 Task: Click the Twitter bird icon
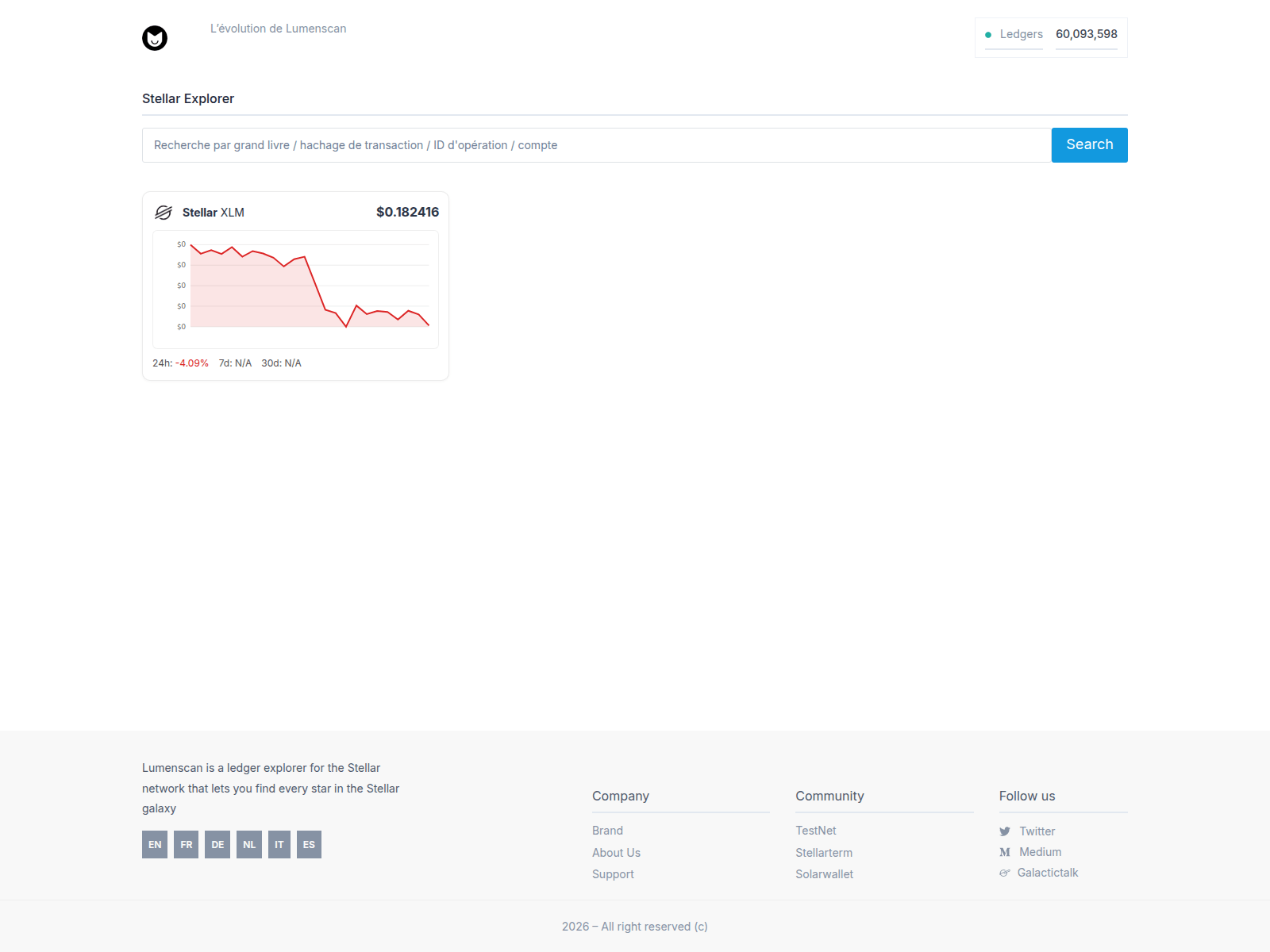[1005, 831]
